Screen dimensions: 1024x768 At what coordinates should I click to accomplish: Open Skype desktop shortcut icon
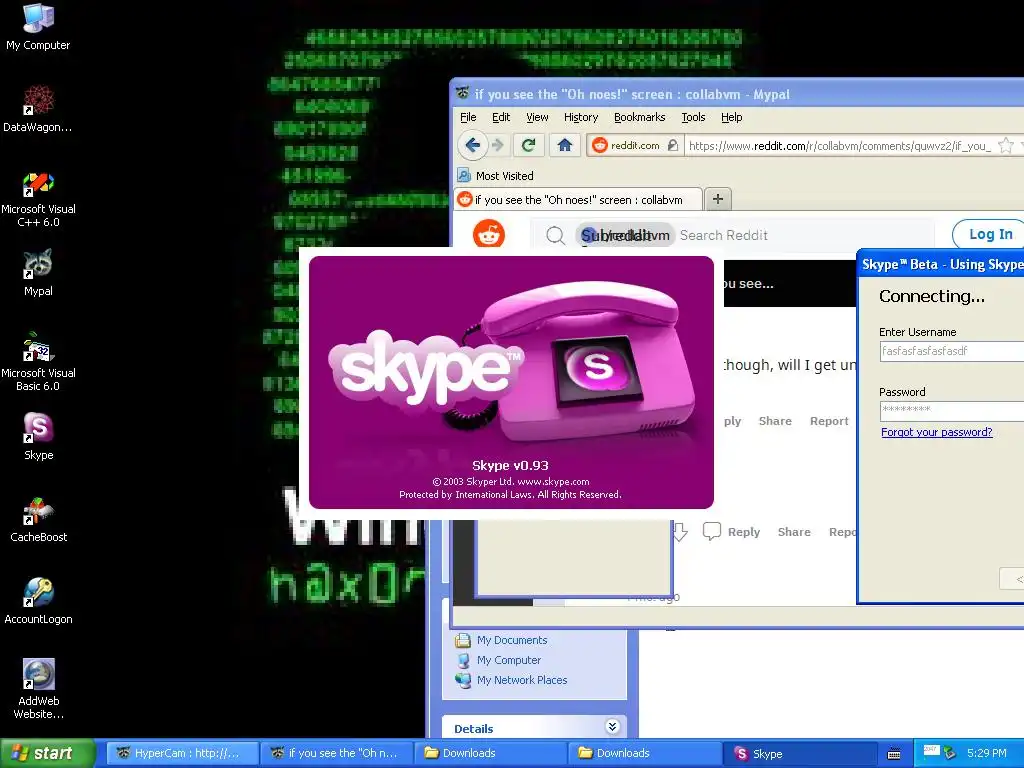(38, 437)
